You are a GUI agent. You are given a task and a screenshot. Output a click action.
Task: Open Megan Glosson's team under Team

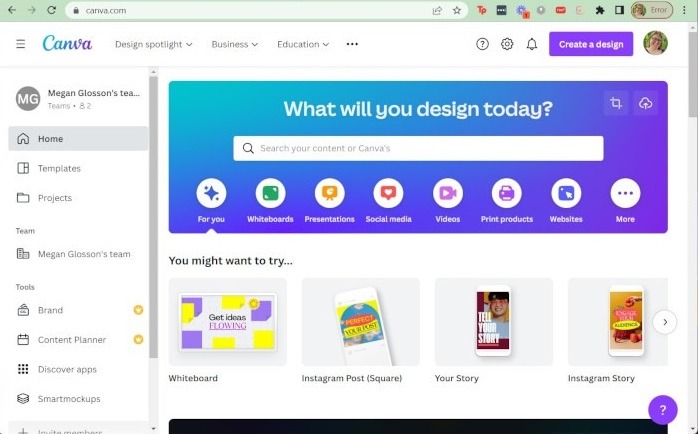78,254
